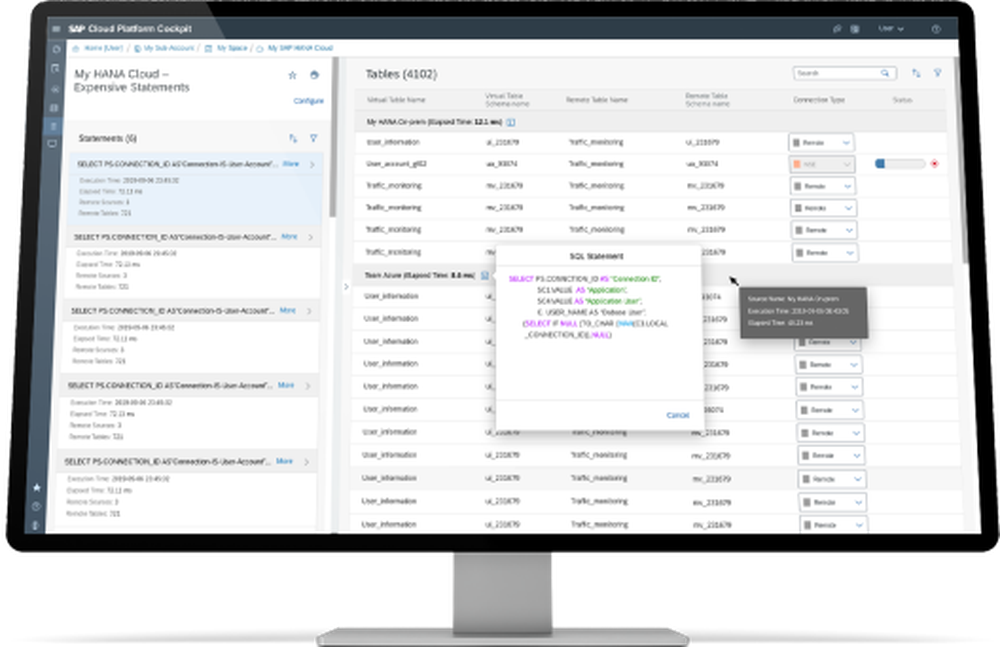
Task: Click More on the first statement
Action: [x=291, y=164]
